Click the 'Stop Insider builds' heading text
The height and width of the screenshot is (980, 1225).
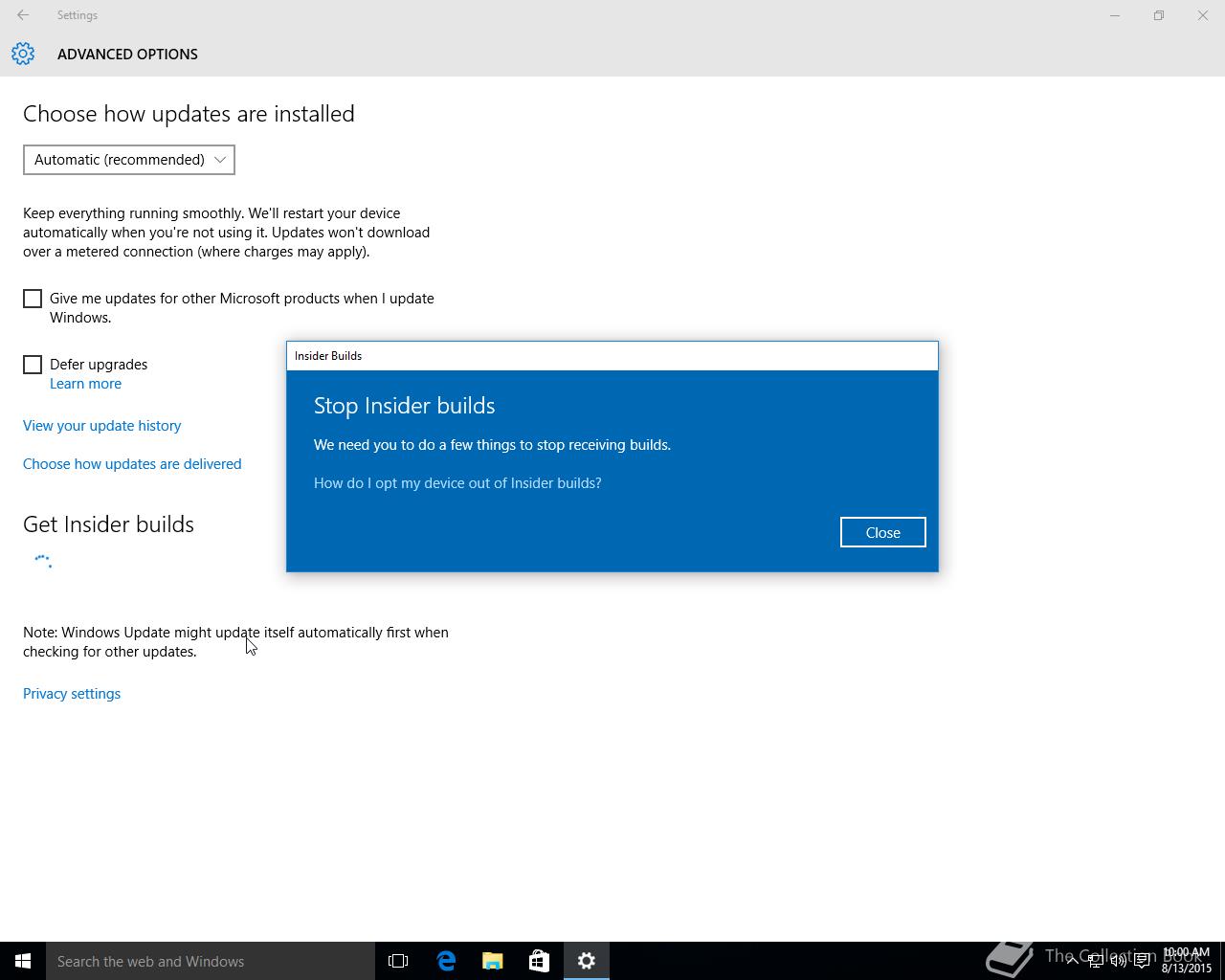pos(404,406)
